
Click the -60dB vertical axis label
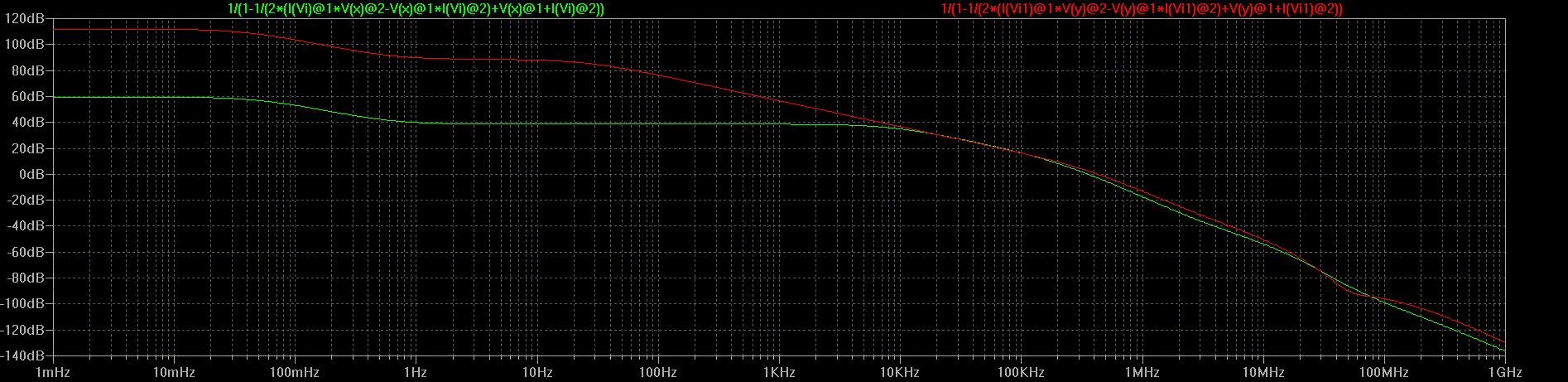pyautogui.click(x=26, y=252)
